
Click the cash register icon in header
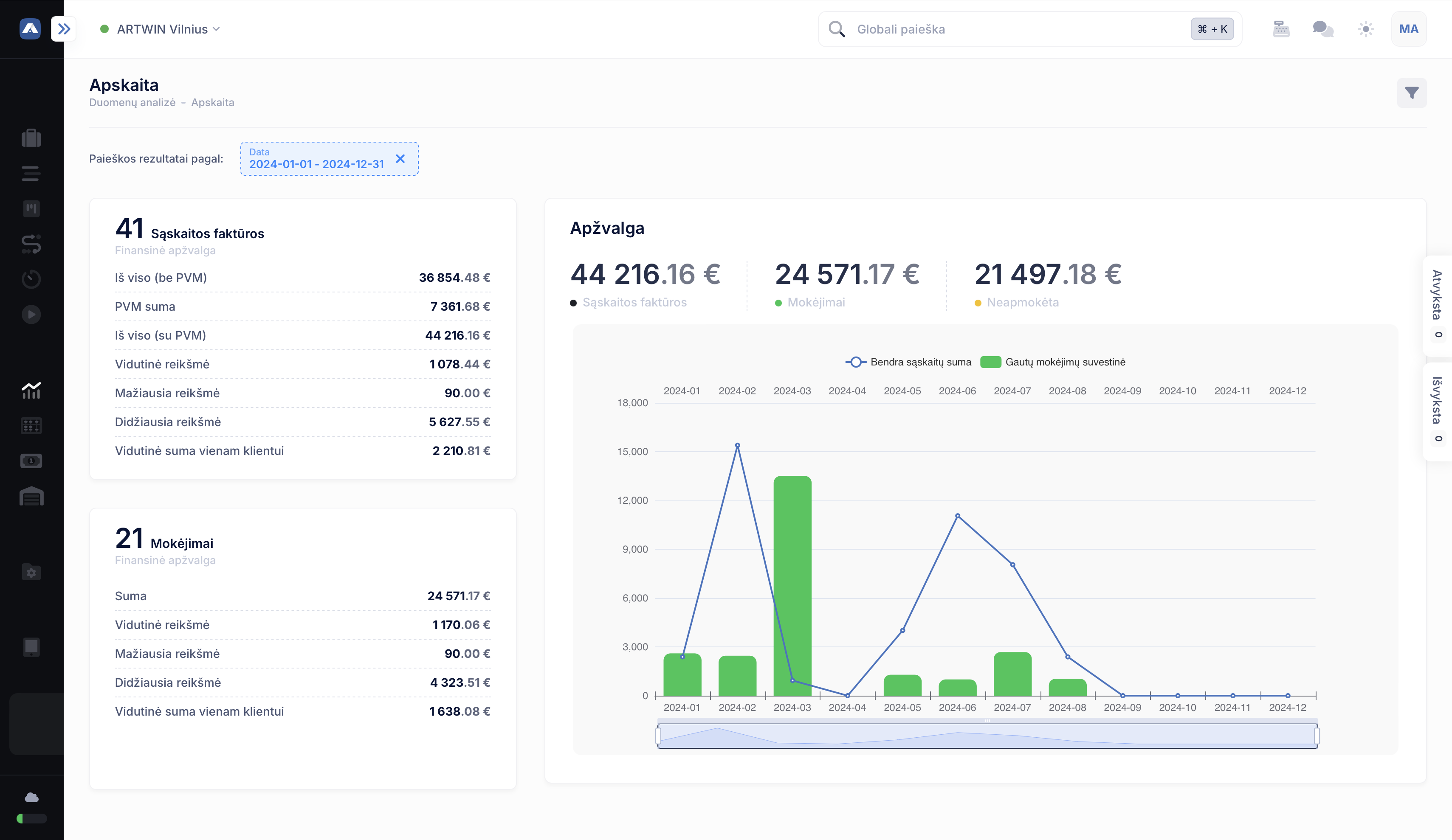1281,29
